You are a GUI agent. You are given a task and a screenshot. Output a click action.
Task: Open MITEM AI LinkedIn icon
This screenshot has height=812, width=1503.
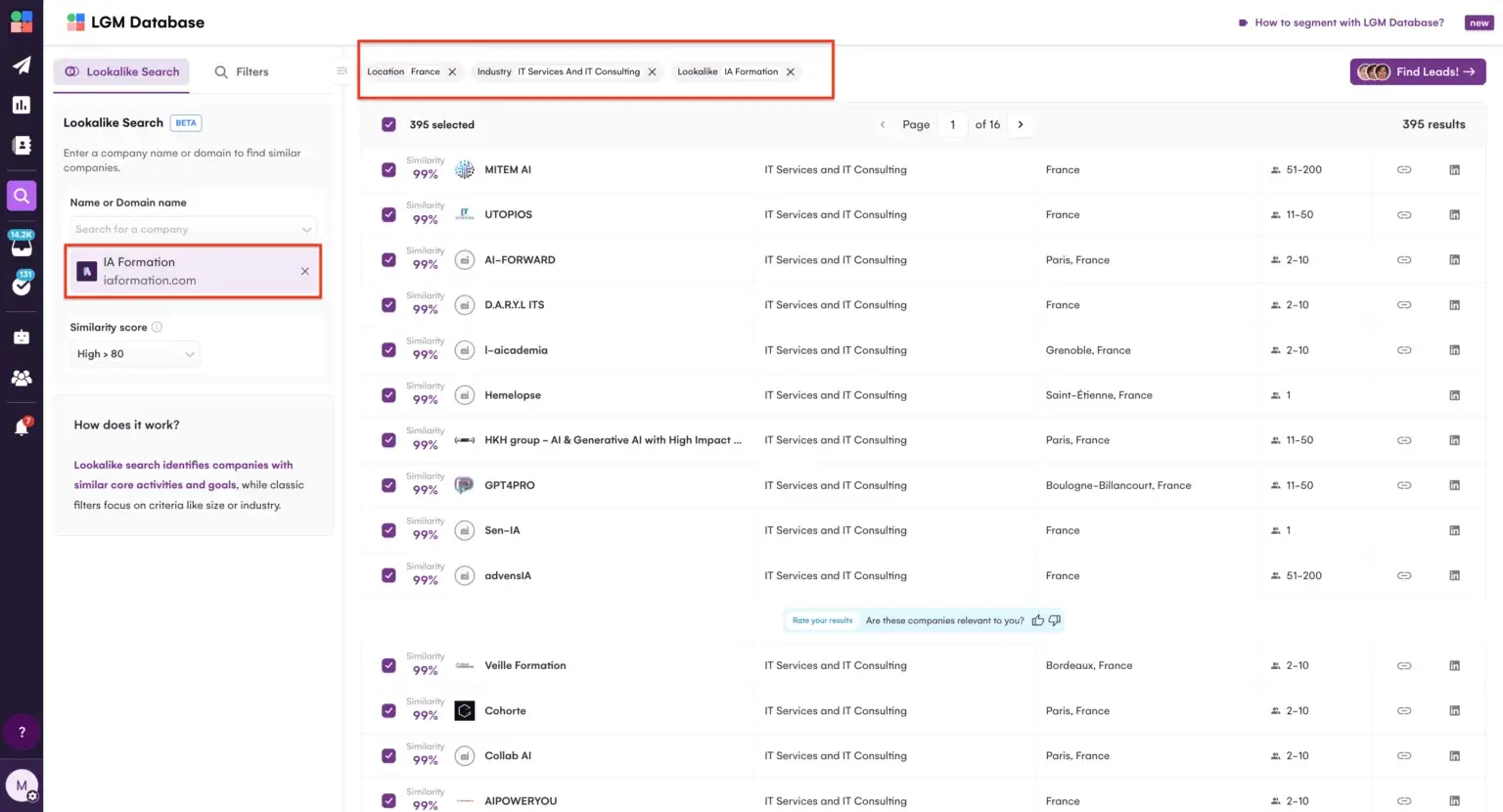pyautogui.click(x=1454, y=170)
